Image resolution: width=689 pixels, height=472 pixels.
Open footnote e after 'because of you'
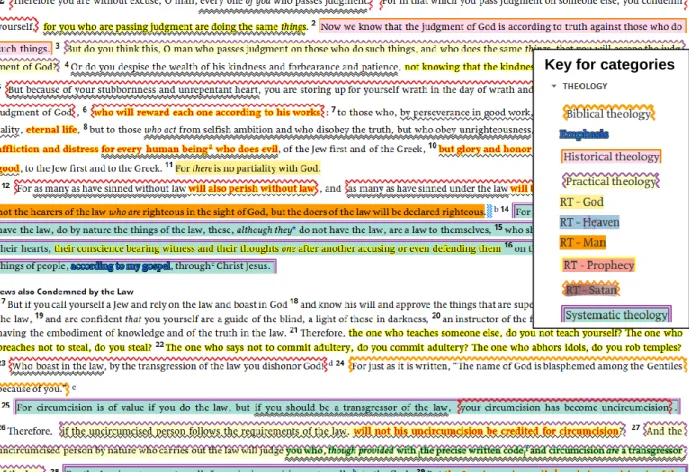click(74, 387)
